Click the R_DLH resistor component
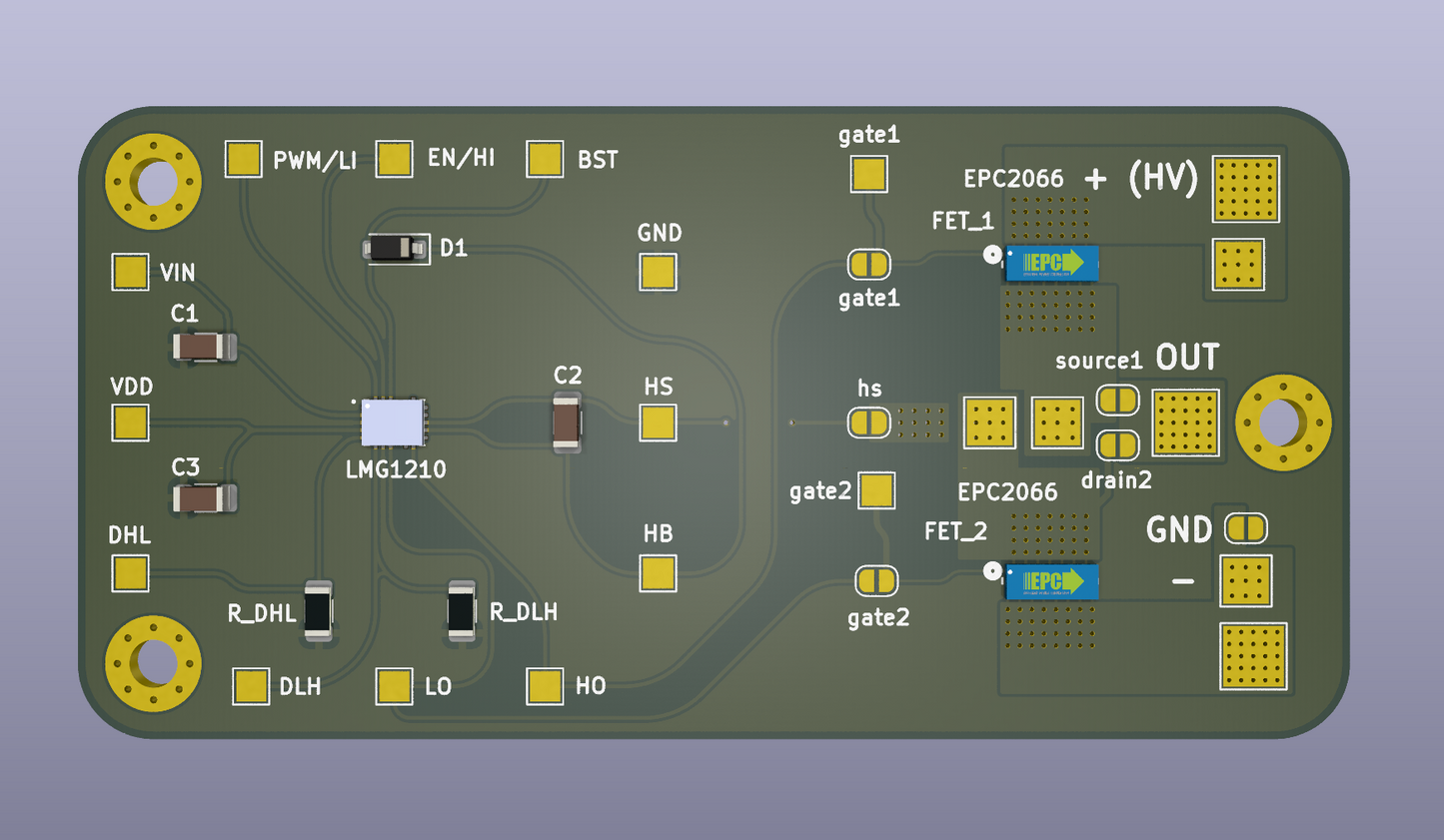1444x840 pixels. click(x=461, y=610)
